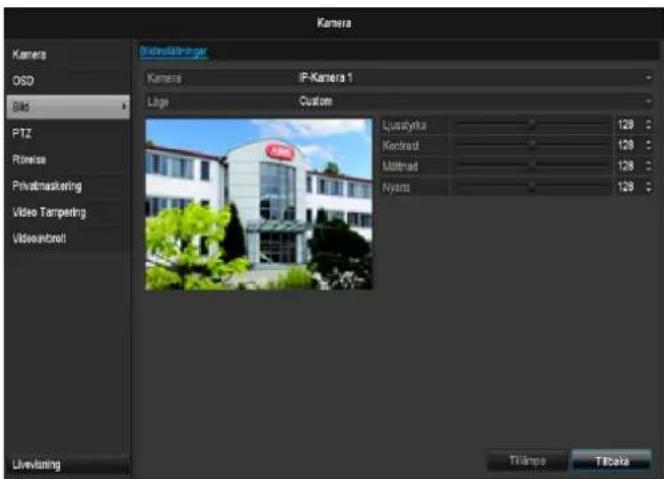Screen dimensions: 664x479
Task: Adjust Nyans with its stepper arrows
Action: 649,187
